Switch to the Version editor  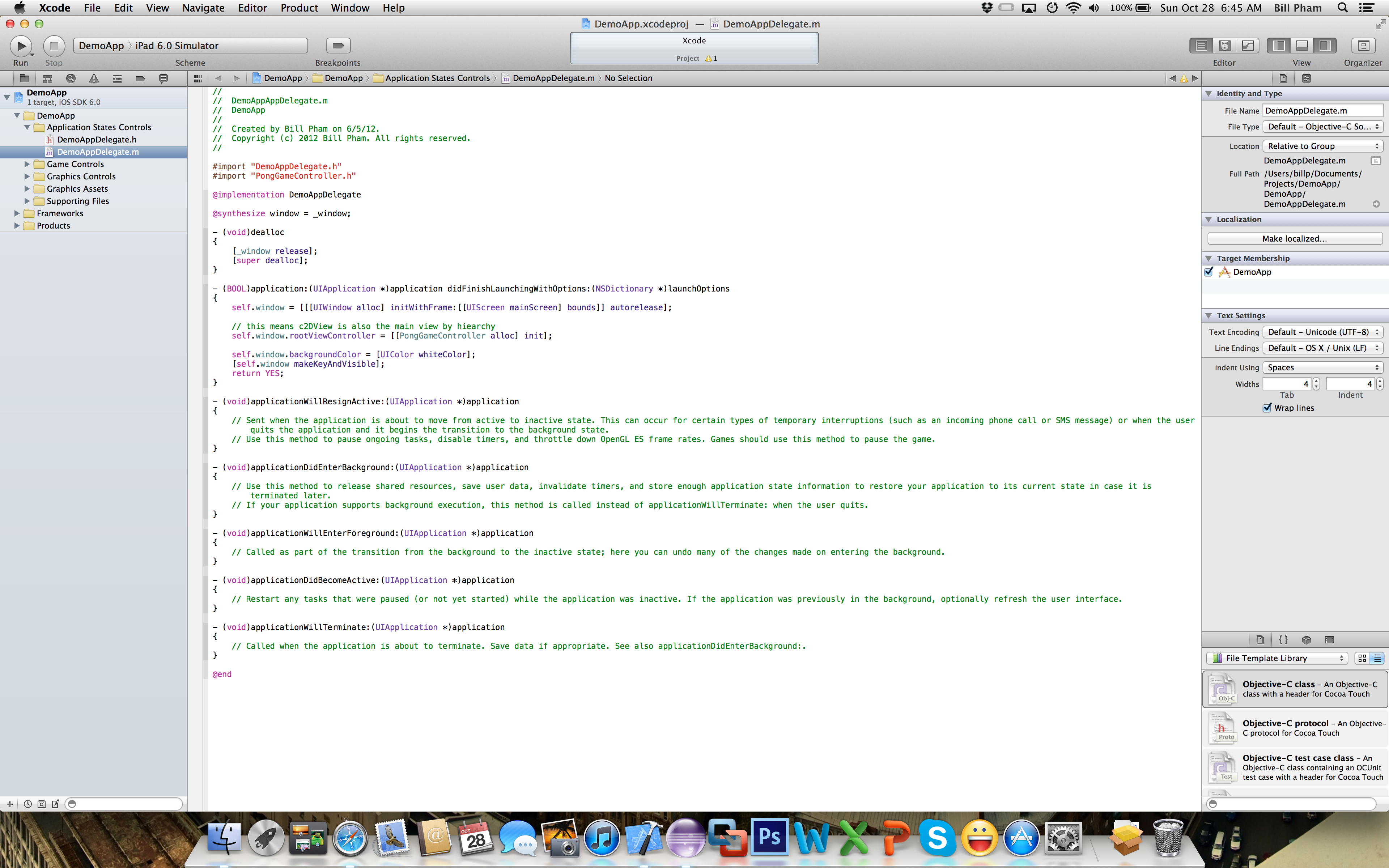(x=1247, y=45)
